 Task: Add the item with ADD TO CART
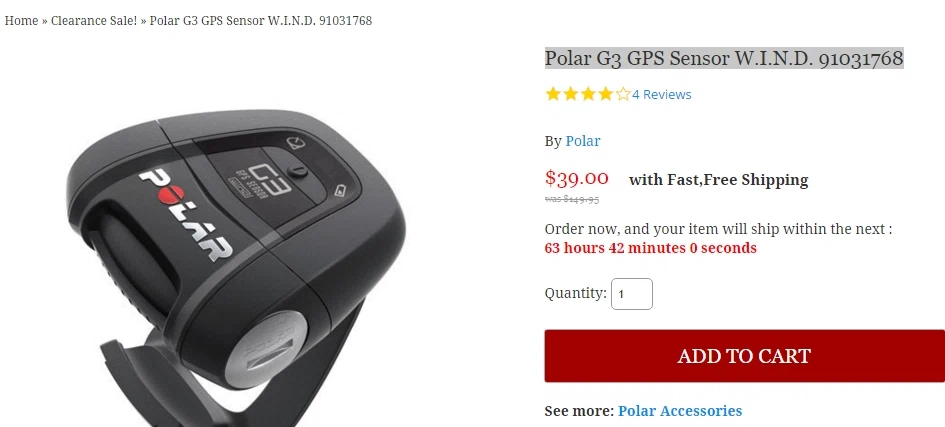[x=744, y=355]
